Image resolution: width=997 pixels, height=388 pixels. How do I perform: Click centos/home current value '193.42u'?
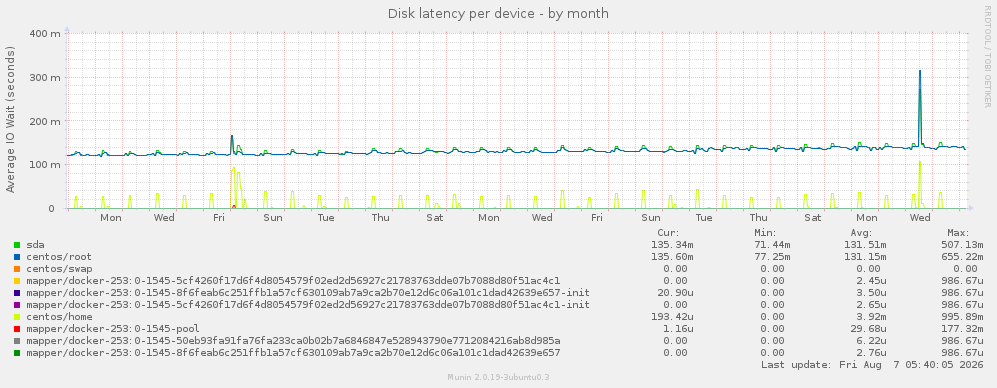(672, 317)
